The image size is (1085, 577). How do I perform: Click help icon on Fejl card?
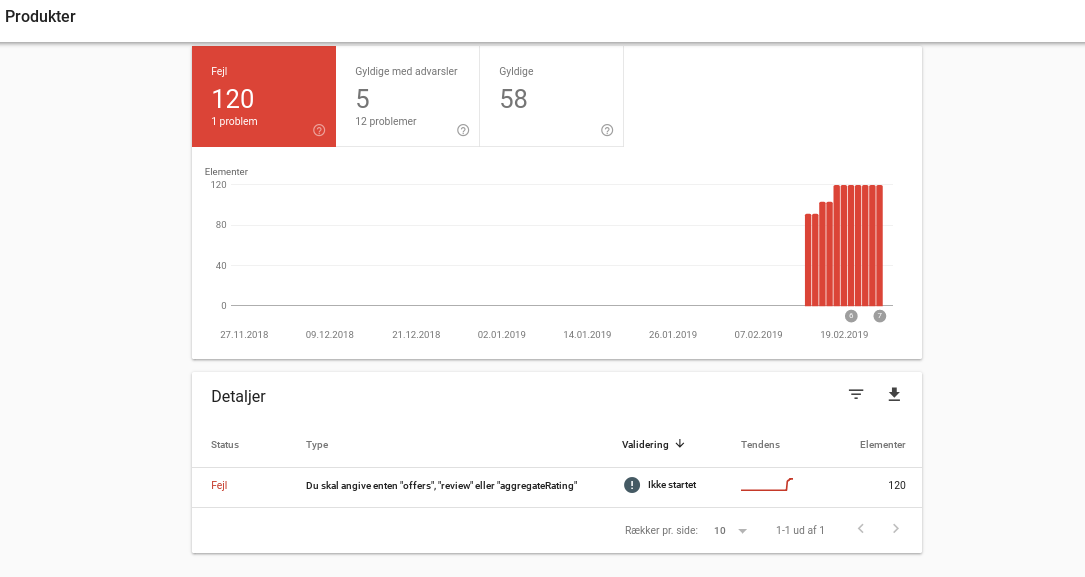(x=319, y=130)
